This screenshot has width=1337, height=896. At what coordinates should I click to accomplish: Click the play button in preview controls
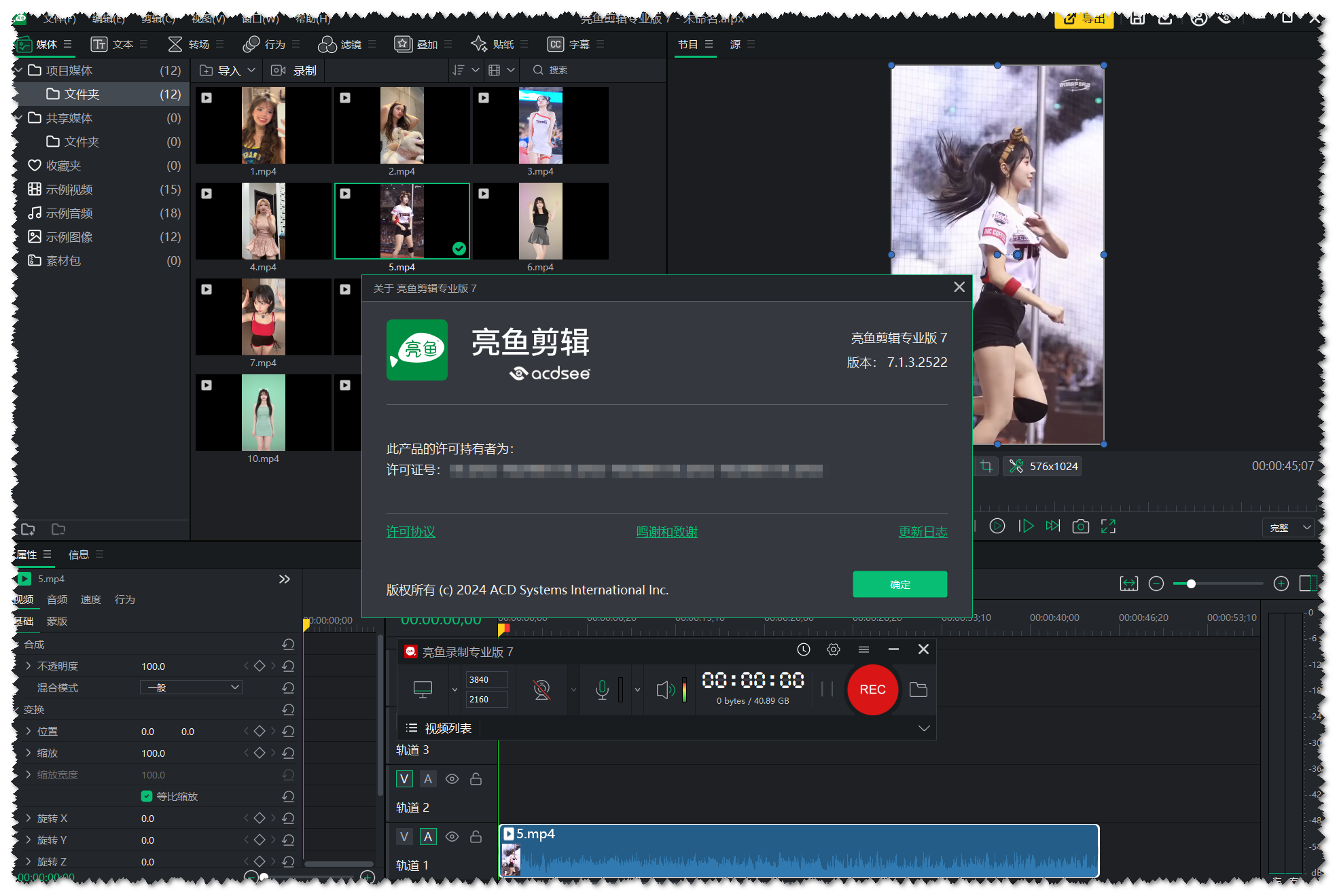click(997, 526)
